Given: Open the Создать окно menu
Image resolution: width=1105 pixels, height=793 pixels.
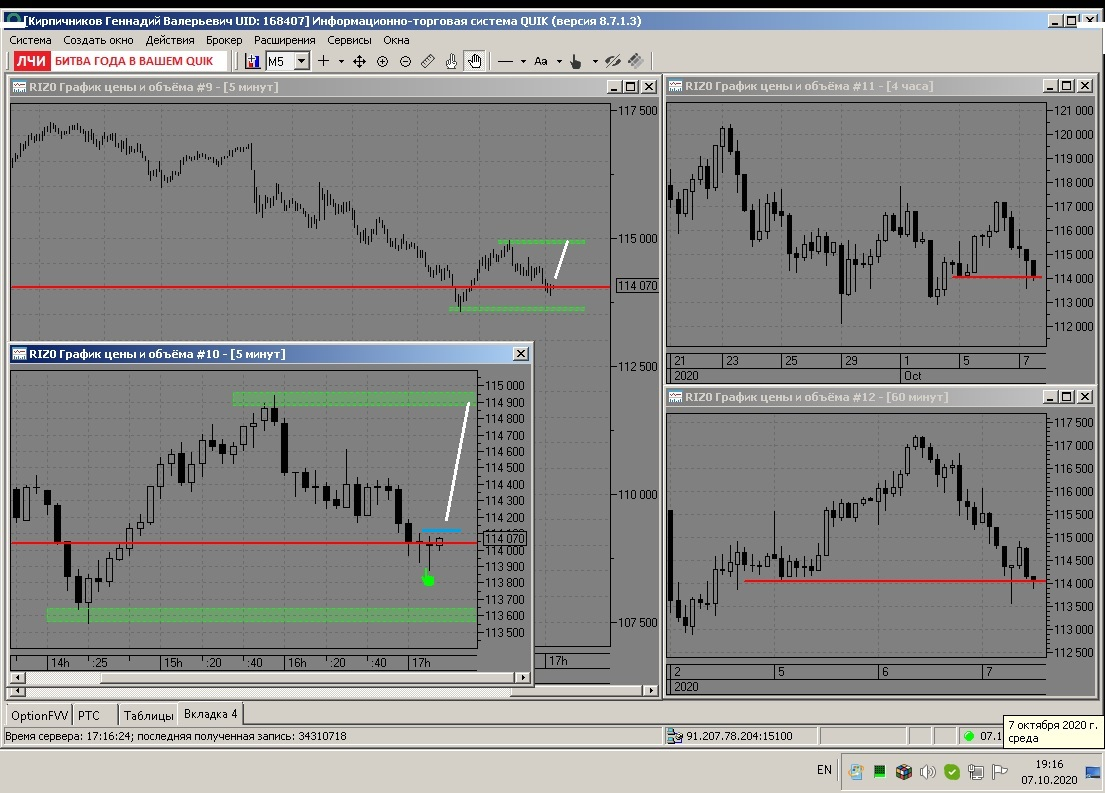Looking at the screenshot, I should point(98,40).
